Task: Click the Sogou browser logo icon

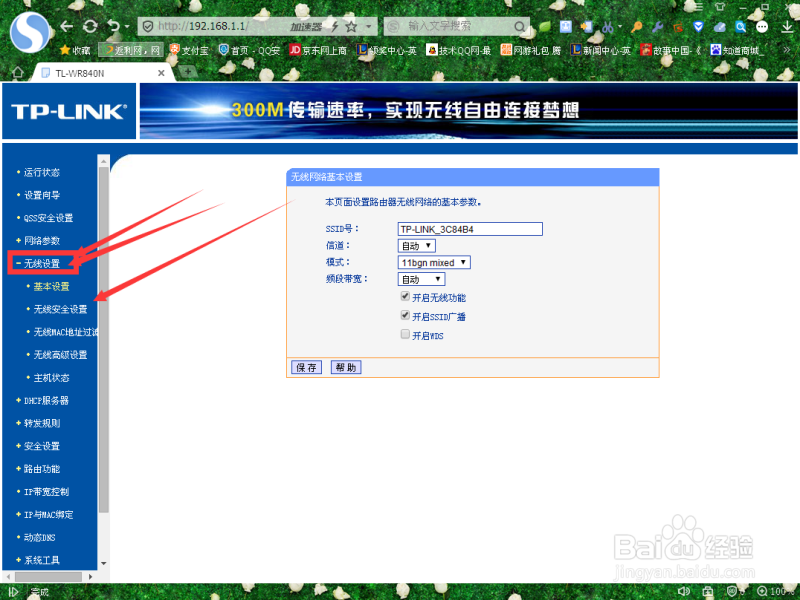Action: click(x=30, y=32)
